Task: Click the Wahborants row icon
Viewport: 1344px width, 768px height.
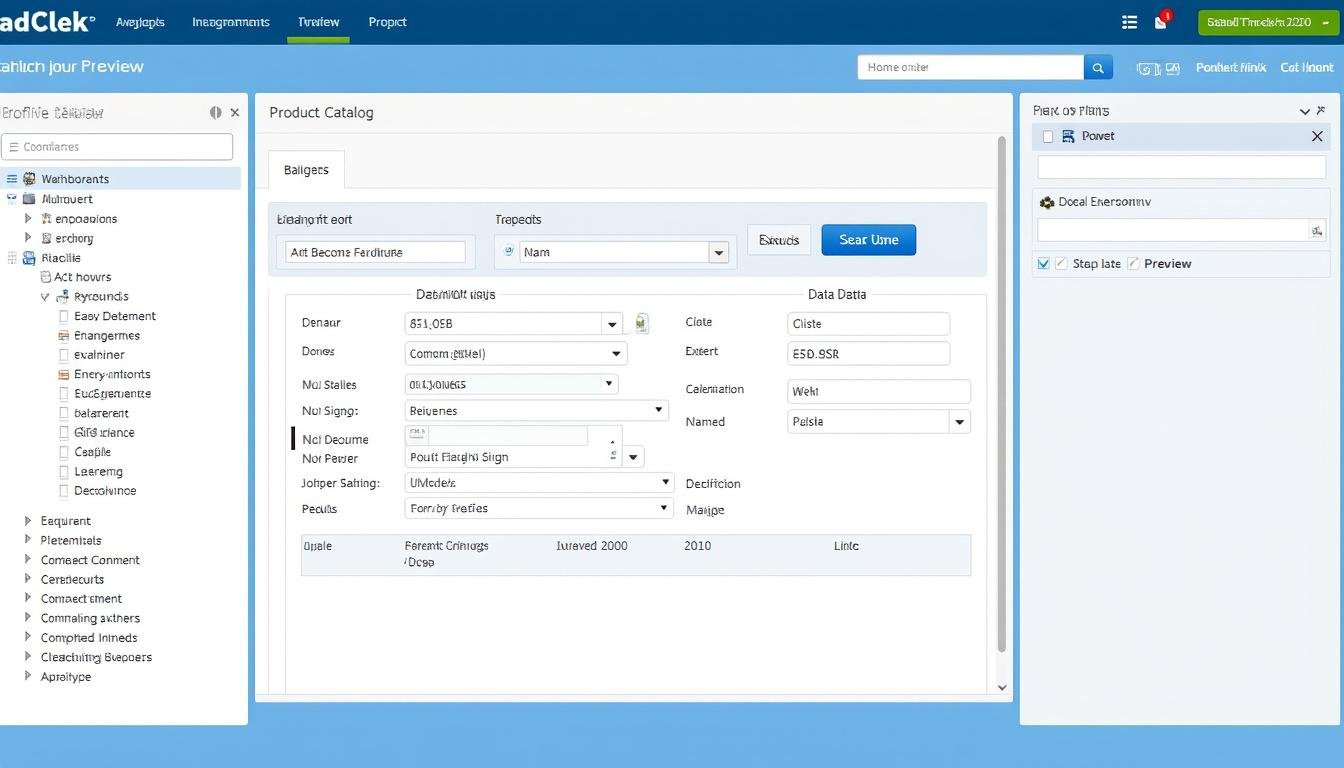Action: pos(29,179)
